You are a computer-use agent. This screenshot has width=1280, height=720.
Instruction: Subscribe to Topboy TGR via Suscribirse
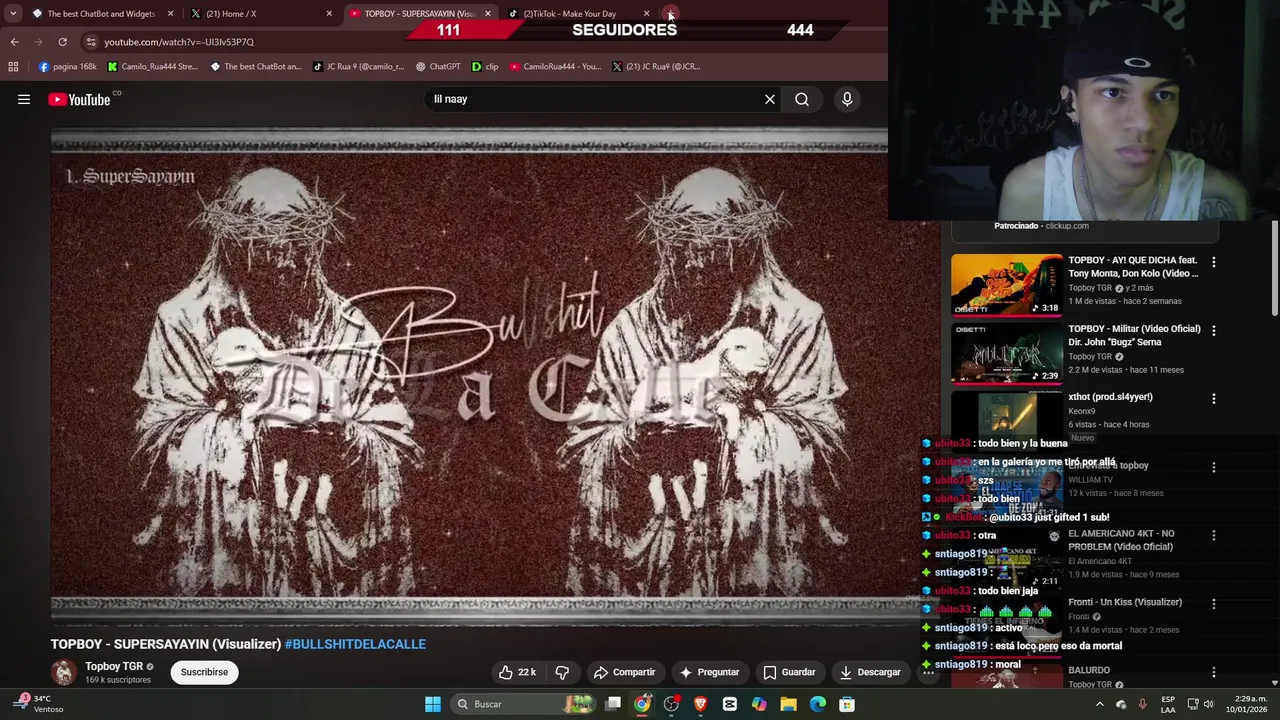[204, 672]
